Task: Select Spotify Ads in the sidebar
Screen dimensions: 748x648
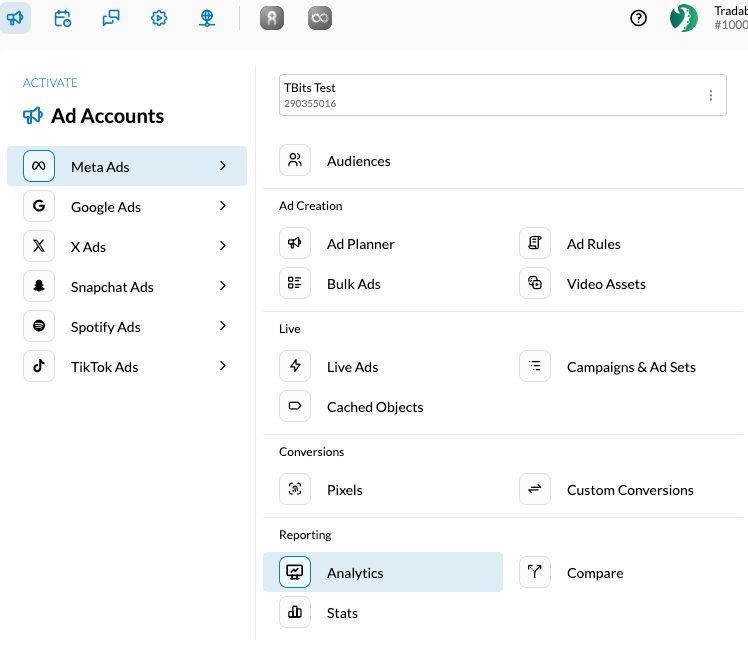Action: pyautogui.click(x=105, y=327)
